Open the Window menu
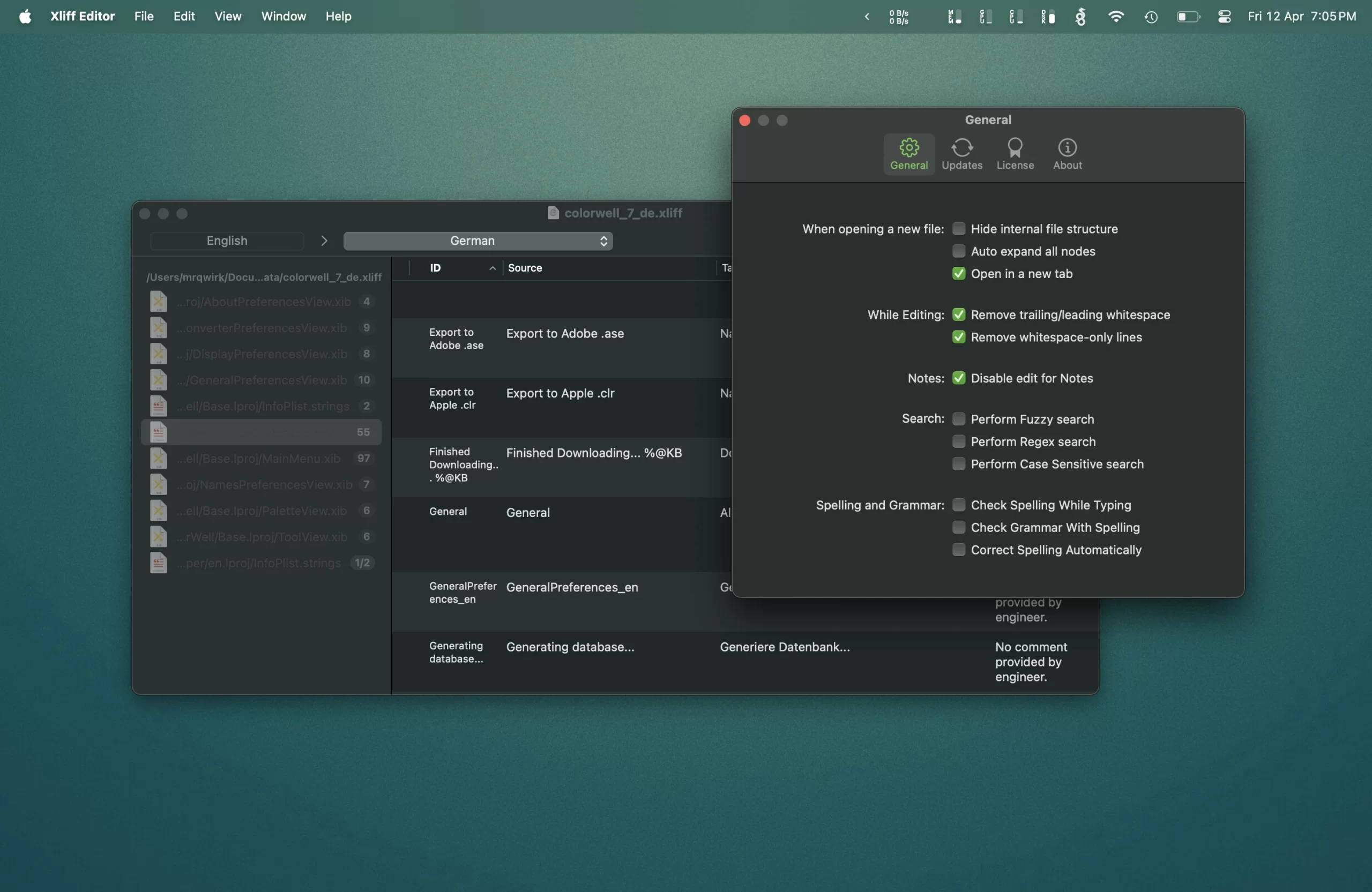The image size is (1372, 892). click(x=283, y=17)
